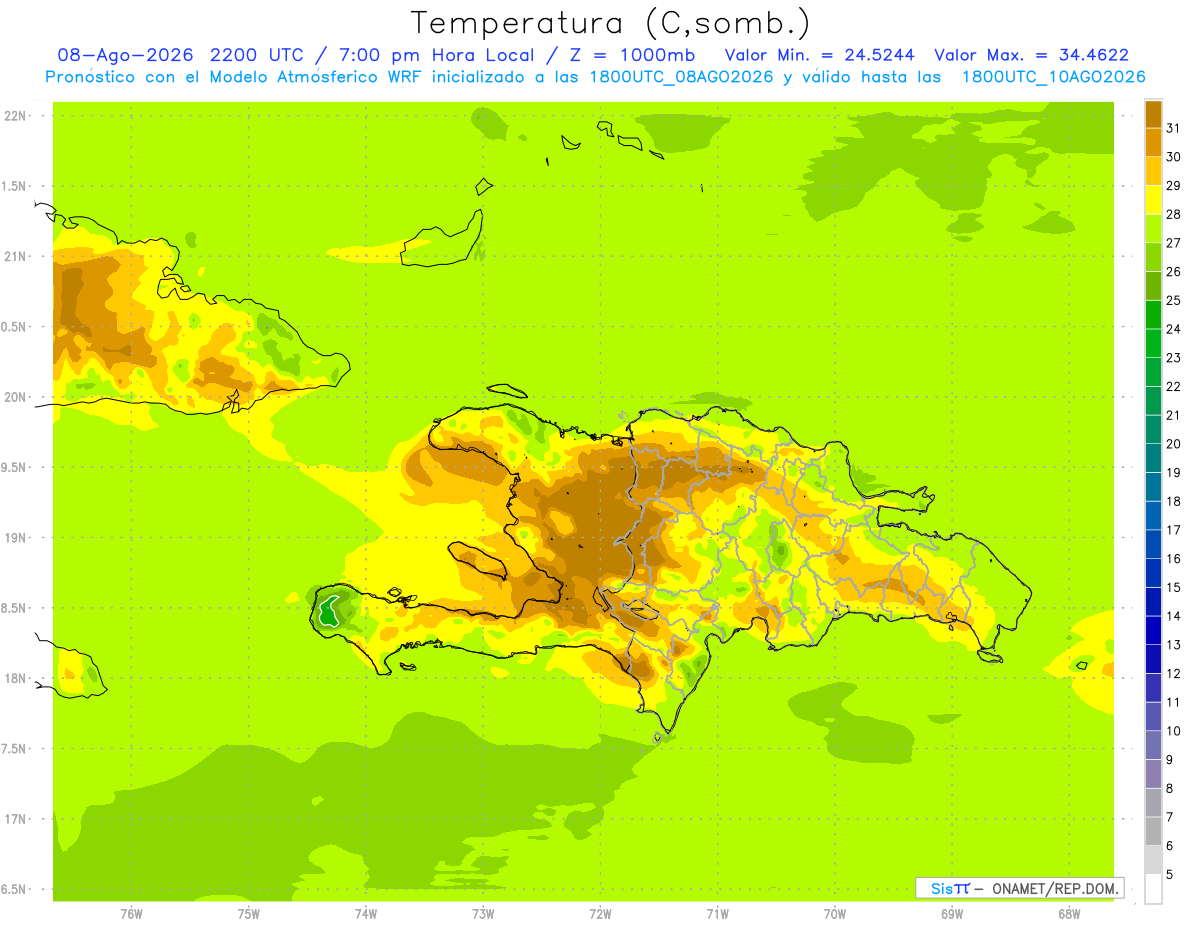
Task: Click the '17N' latitude label
Action: coord(15,819)
